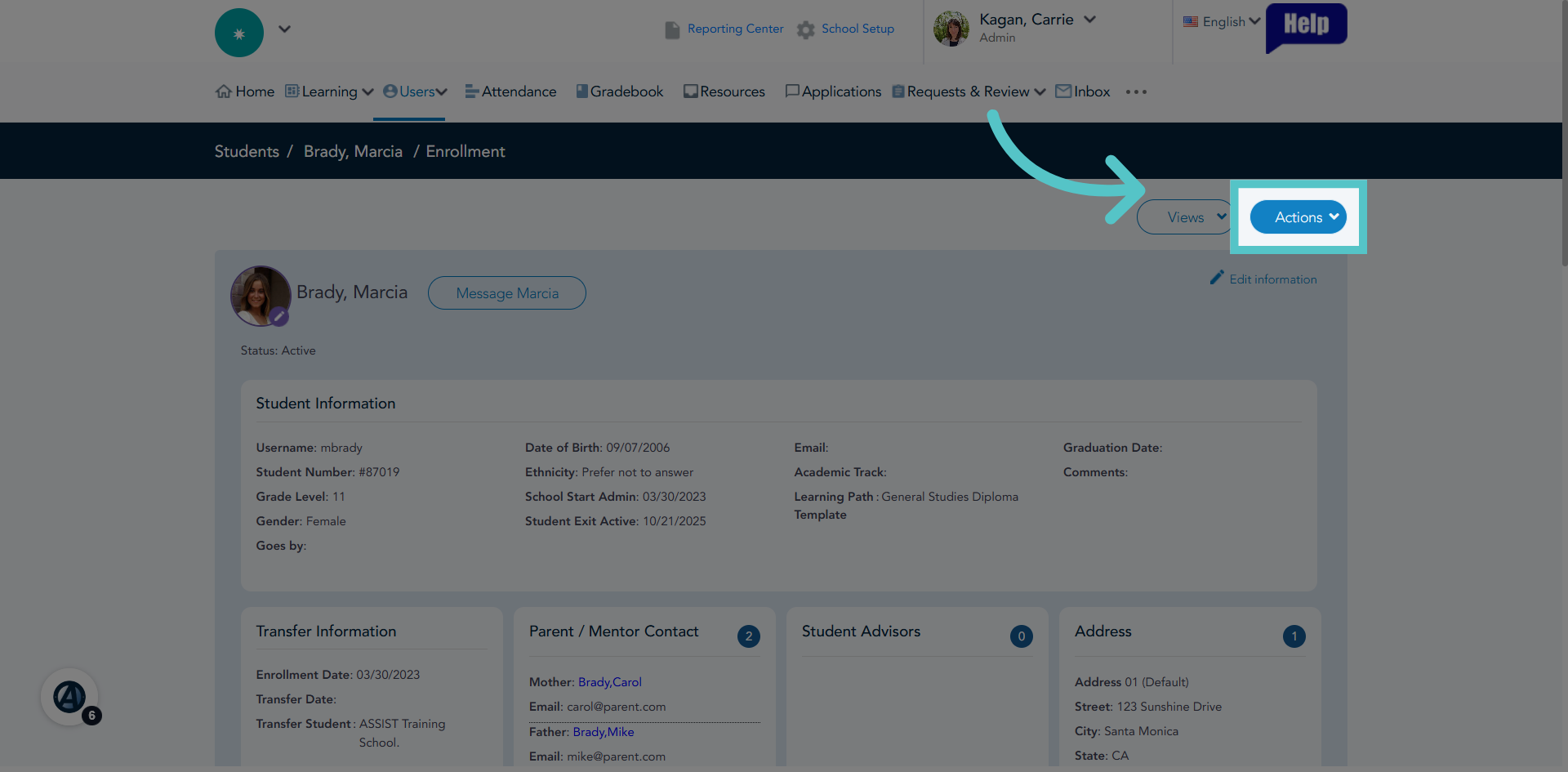Select the Student Information heading
The width and height of the screenshot is (1568, 772).
[x=326, y=404]
